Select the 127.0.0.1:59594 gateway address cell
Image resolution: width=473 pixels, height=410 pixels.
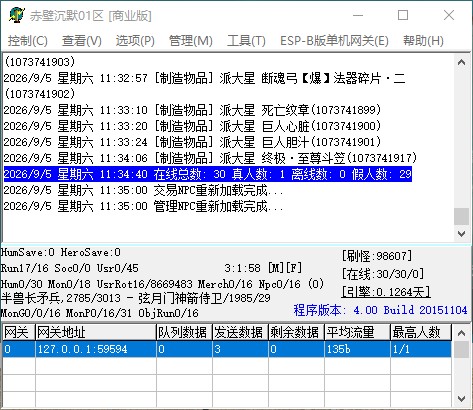point(96,349)
